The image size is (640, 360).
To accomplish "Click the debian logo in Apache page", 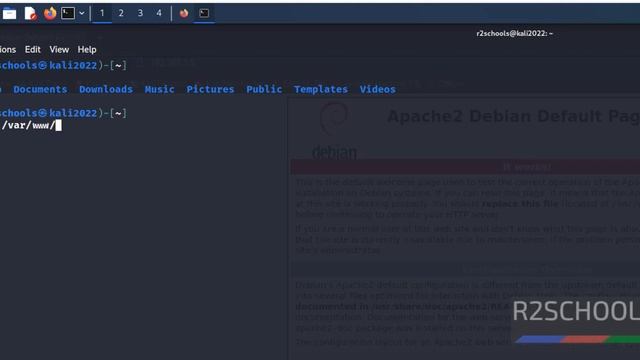I will coord(334,132).
